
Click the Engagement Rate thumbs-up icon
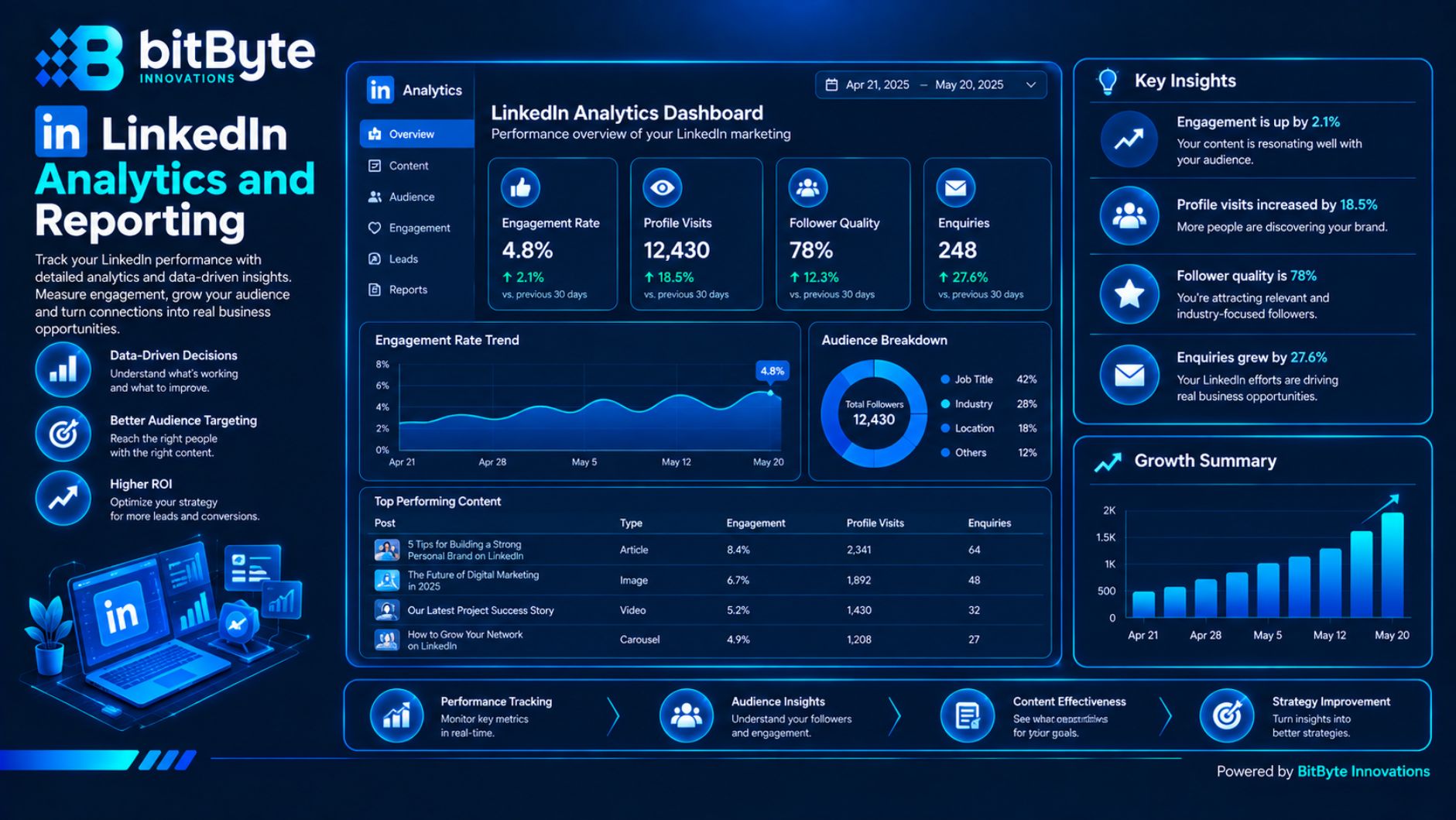point(520,187)
